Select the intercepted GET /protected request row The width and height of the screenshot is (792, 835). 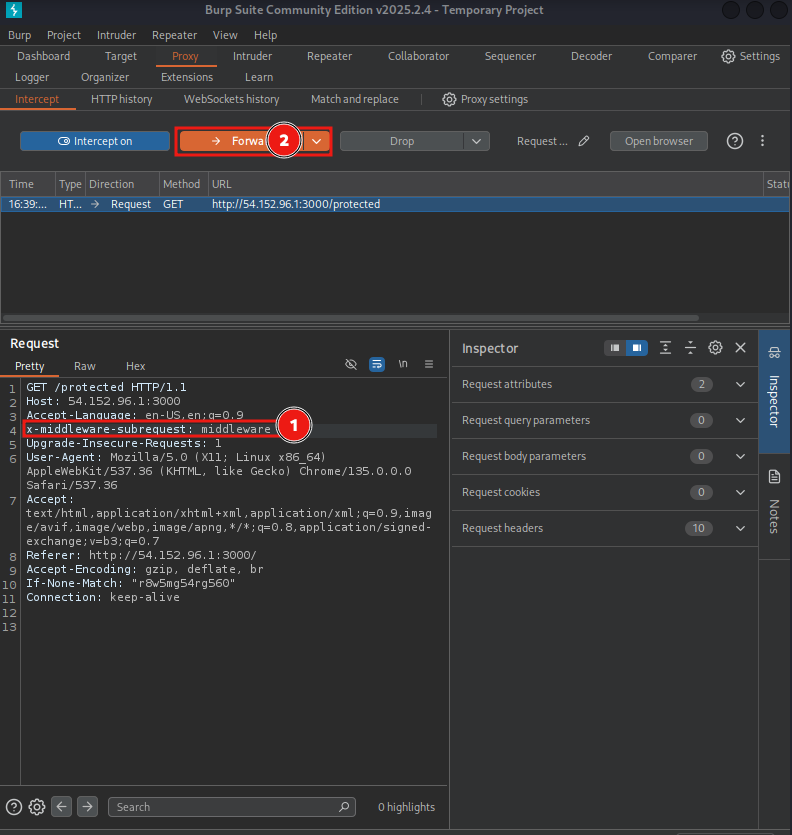click(395, 204)
